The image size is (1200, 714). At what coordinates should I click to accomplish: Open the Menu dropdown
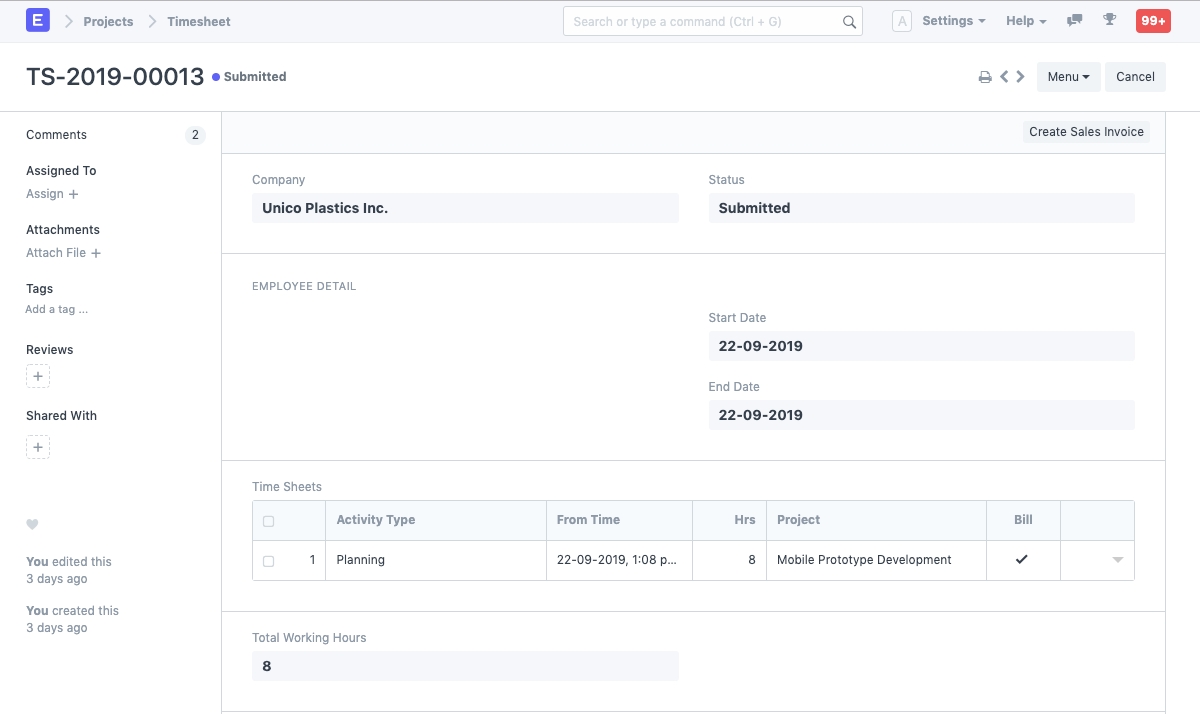click(1068, 77)
